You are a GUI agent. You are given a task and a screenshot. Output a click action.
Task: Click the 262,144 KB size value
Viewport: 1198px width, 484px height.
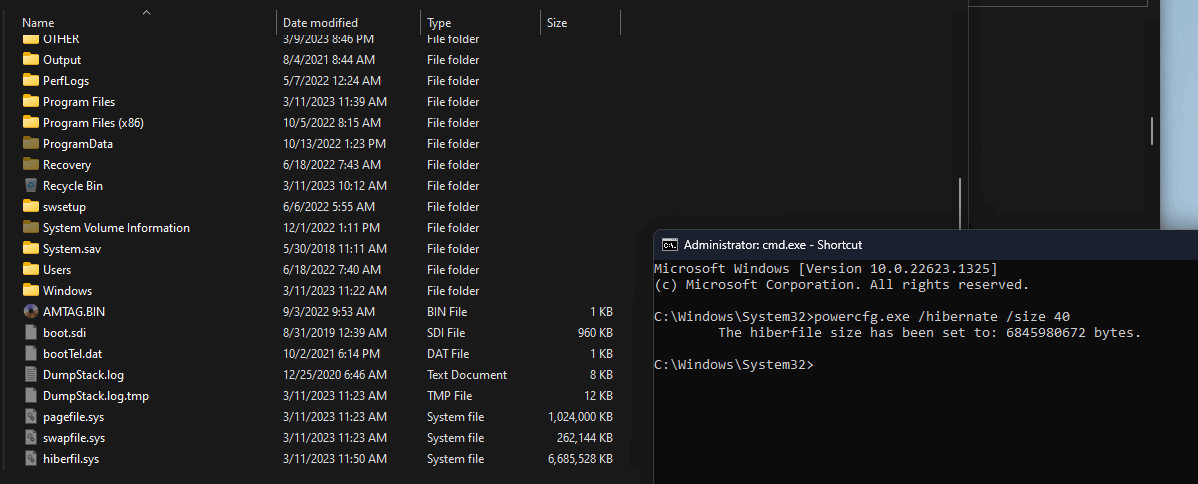tap(585, 438)
